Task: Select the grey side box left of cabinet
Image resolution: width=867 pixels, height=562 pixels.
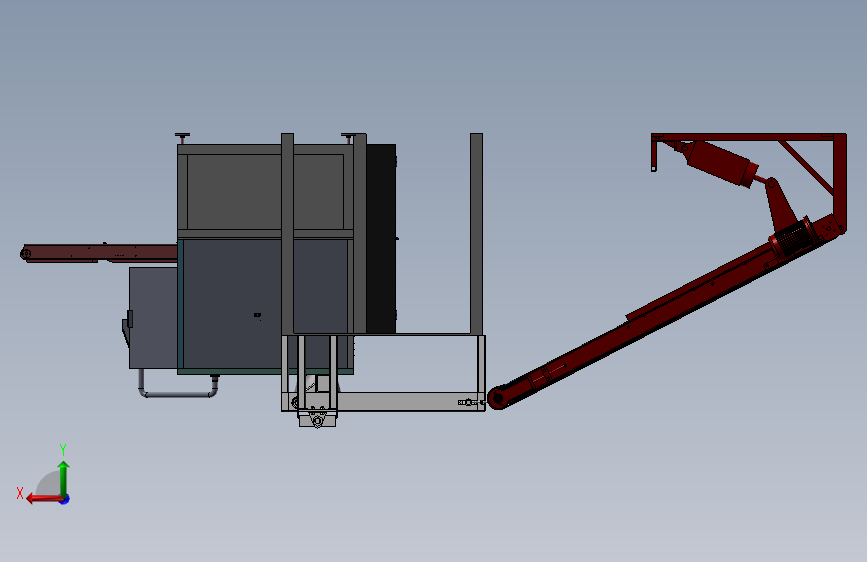Action: (x=153, y=318)
